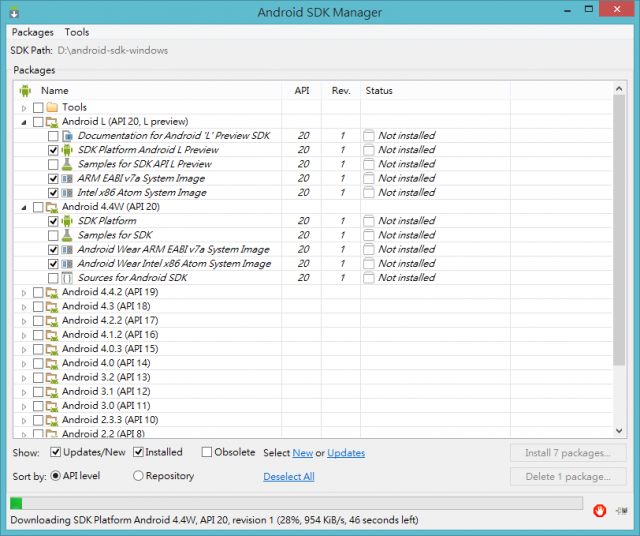Click the Android 4.0.3 (API 15) folder icon
This screenshot has height=536, width=640.
(52, 349)
